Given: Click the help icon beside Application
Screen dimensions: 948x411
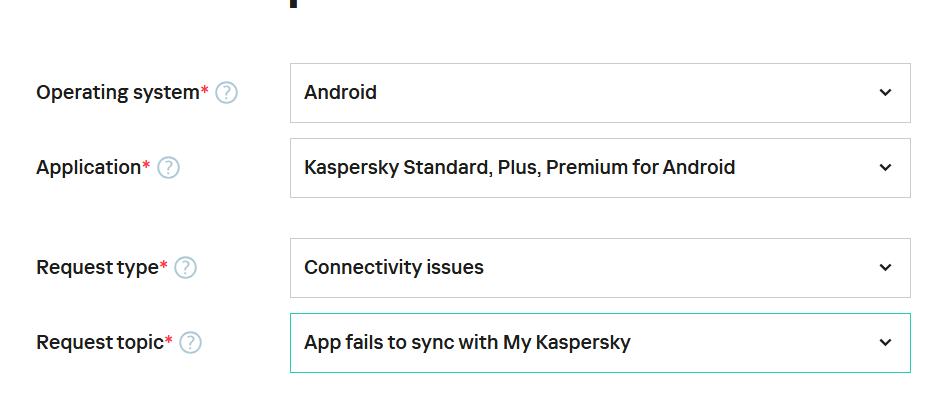Looking at the screenshot, I should 169,168.
